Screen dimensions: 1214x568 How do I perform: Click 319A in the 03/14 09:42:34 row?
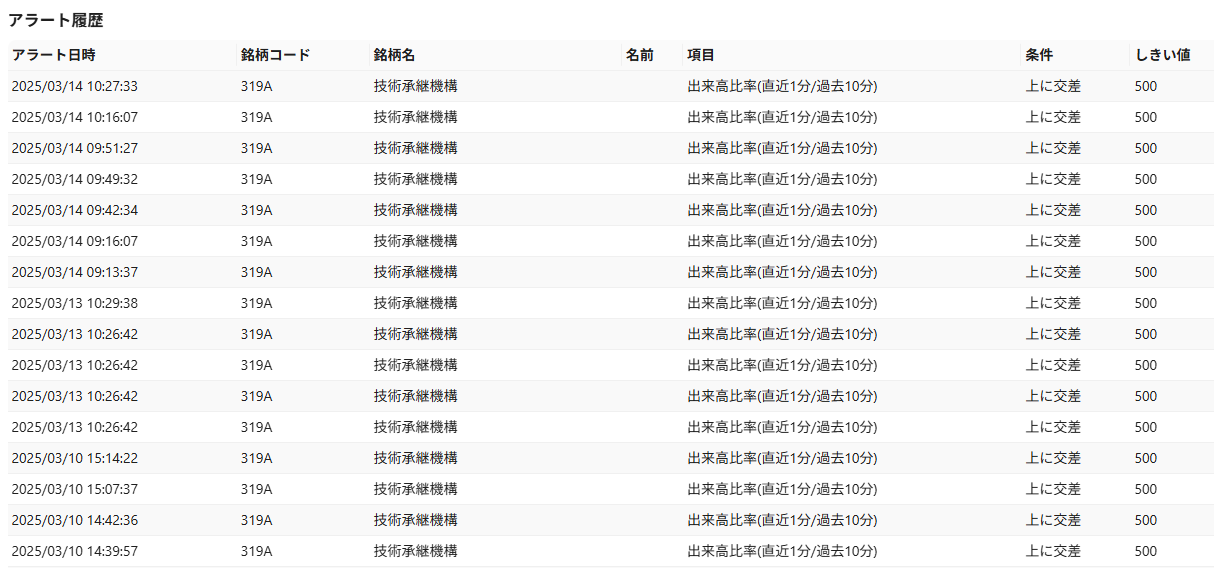tap(257, 210)
